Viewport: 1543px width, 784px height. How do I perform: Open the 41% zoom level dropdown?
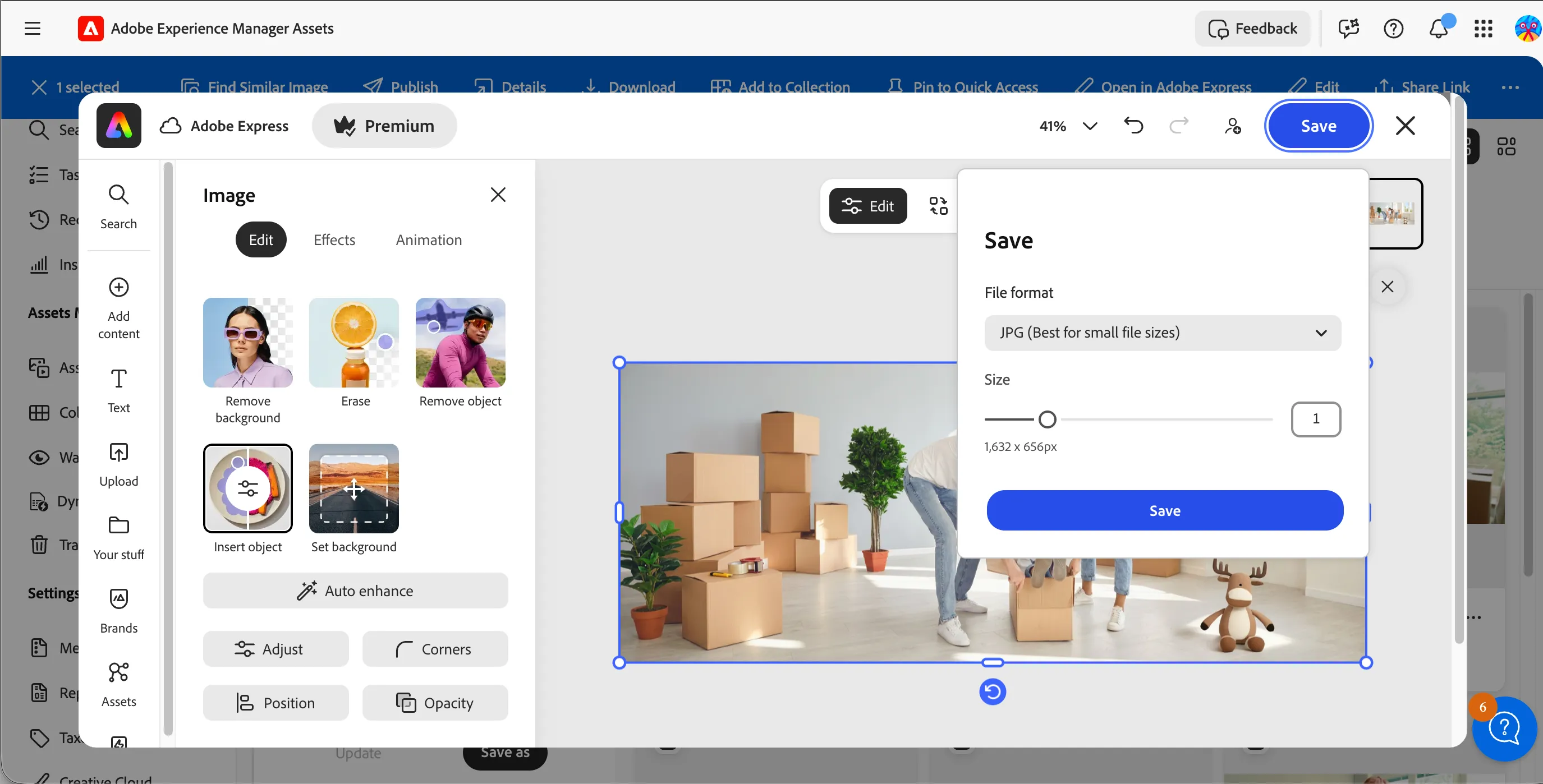click(1069, 126)
